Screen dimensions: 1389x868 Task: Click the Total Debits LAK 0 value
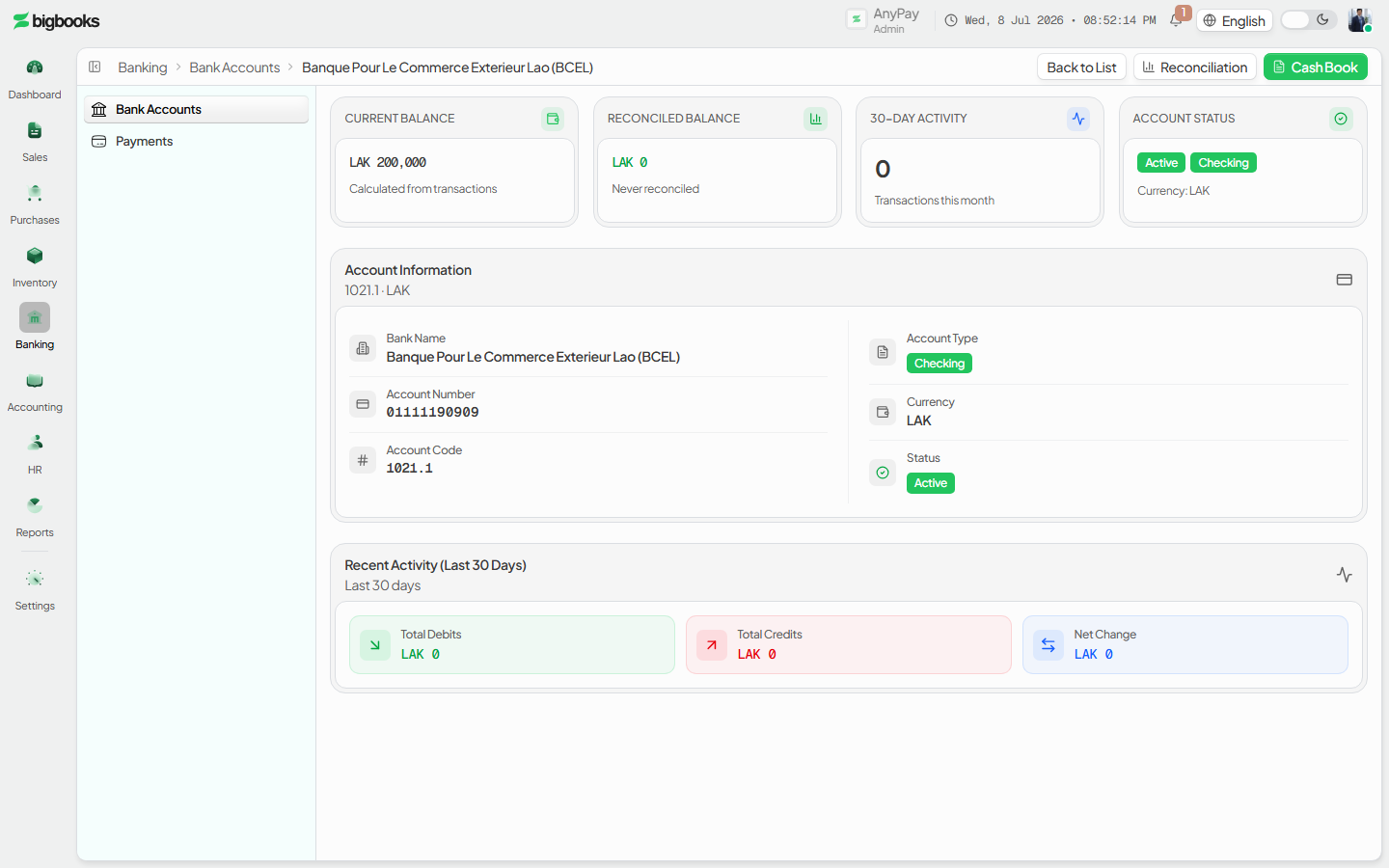[421, 655]
